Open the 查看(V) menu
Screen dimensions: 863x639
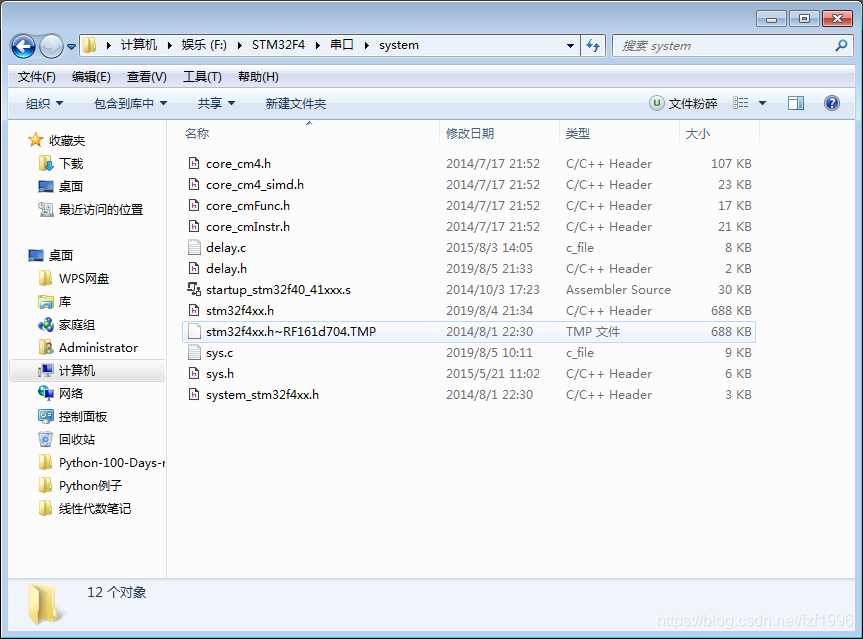[x=146, y=77]
